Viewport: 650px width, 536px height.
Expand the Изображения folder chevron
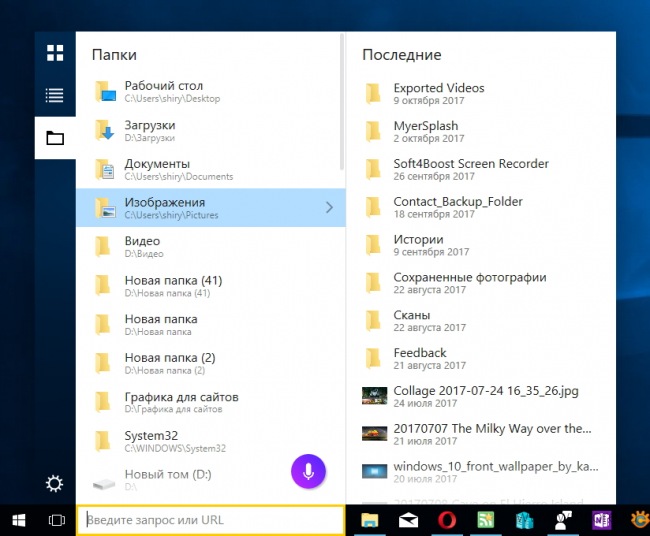[329, 207]
